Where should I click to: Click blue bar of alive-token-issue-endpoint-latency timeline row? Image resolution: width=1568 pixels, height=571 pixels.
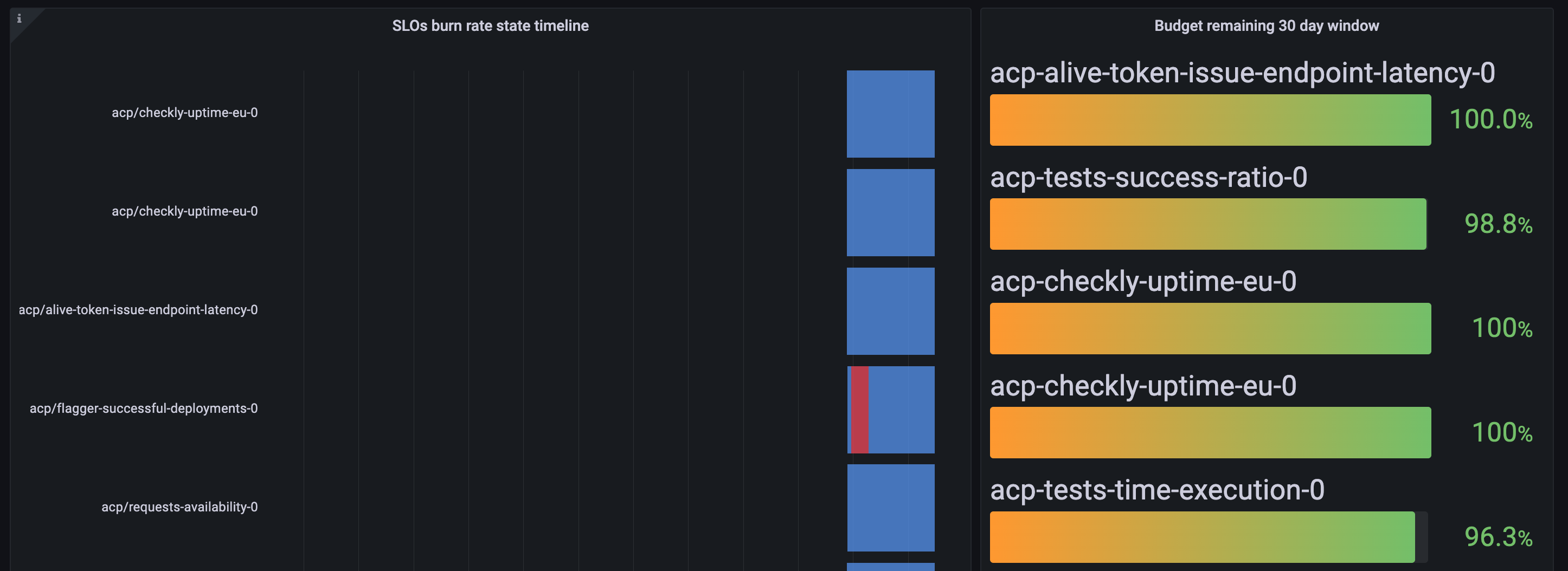point(890,311)
